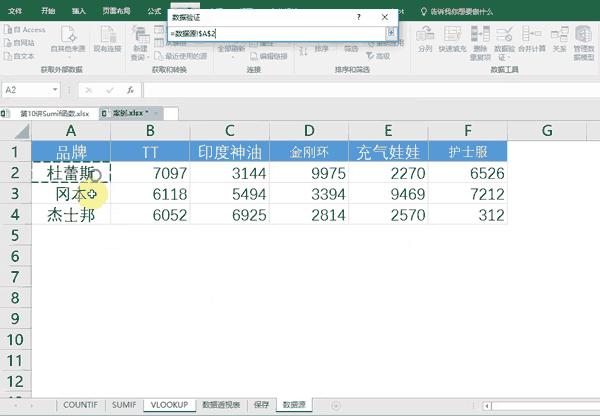Click the range input =数据源!$A$2
The image size is (600, 416).
277,34
